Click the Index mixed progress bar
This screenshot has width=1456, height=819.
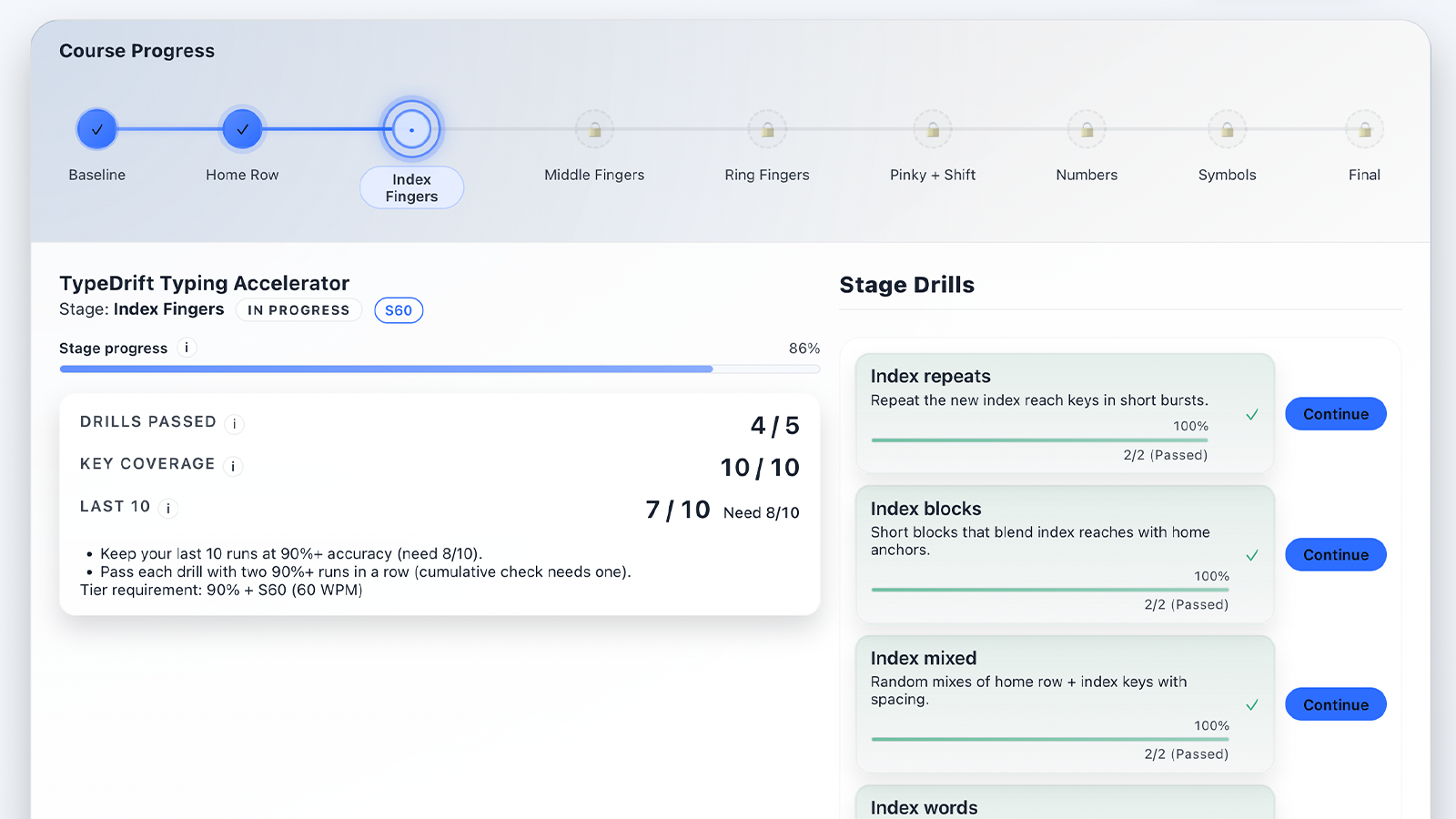(x=1050, y=739)
